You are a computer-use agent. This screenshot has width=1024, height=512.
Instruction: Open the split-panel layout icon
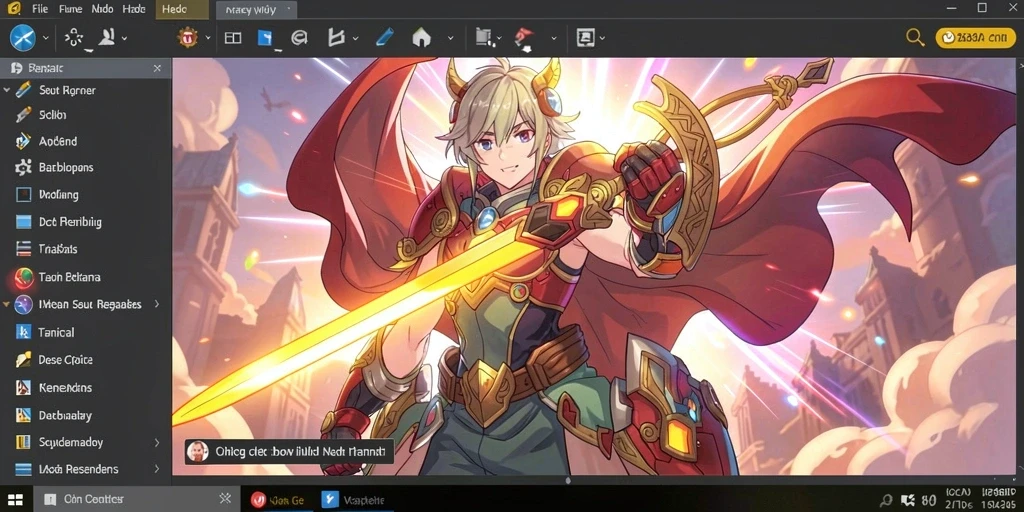(x=232, y=38)
